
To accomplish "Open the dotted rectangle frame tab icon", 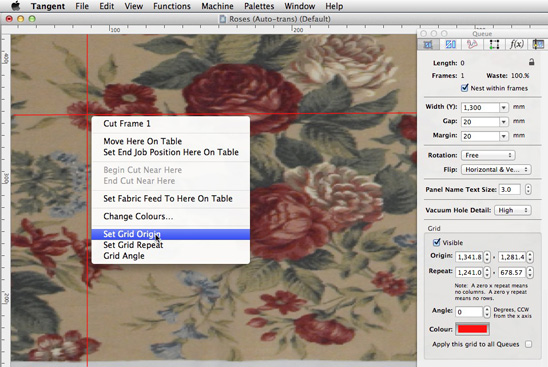I will click(x=494, y=44).
